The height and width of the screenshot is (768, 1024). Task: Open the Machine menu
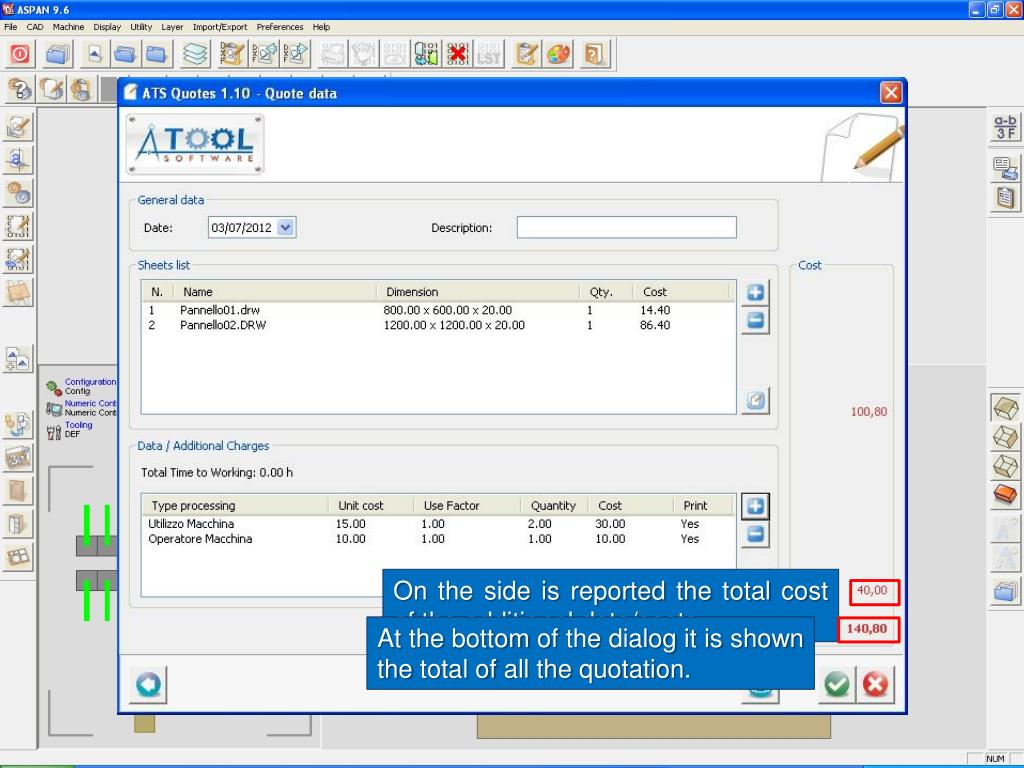68,27
